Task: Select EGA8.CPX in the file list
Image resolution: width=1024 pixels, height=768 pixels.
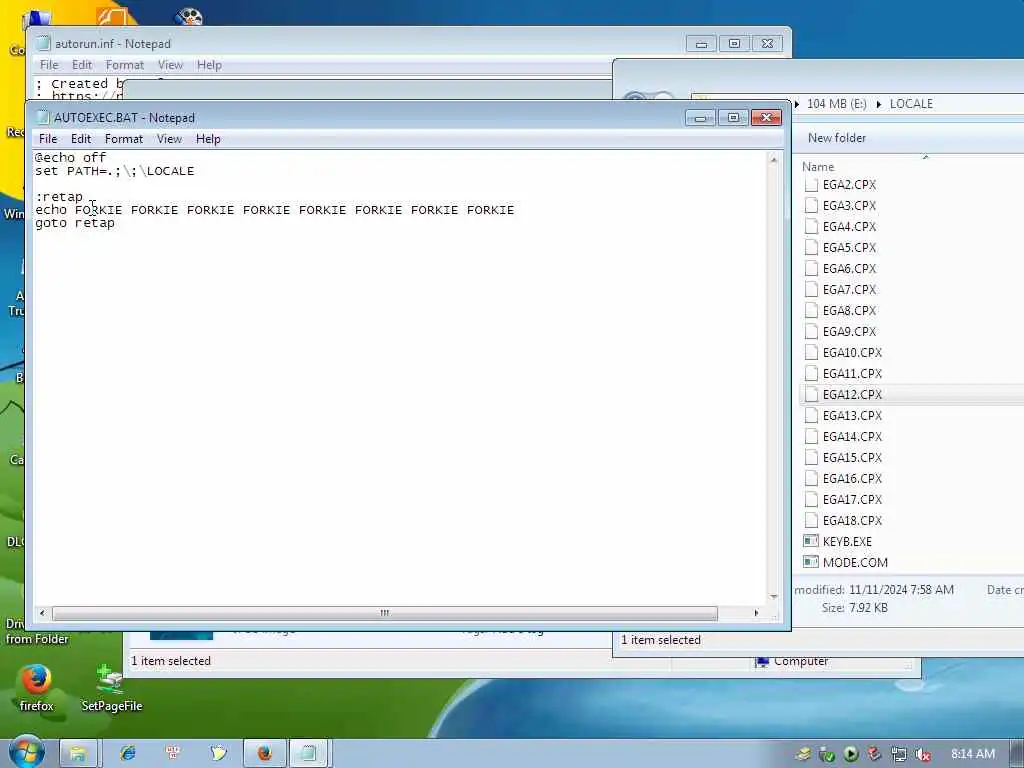Action: pos(849,310)
